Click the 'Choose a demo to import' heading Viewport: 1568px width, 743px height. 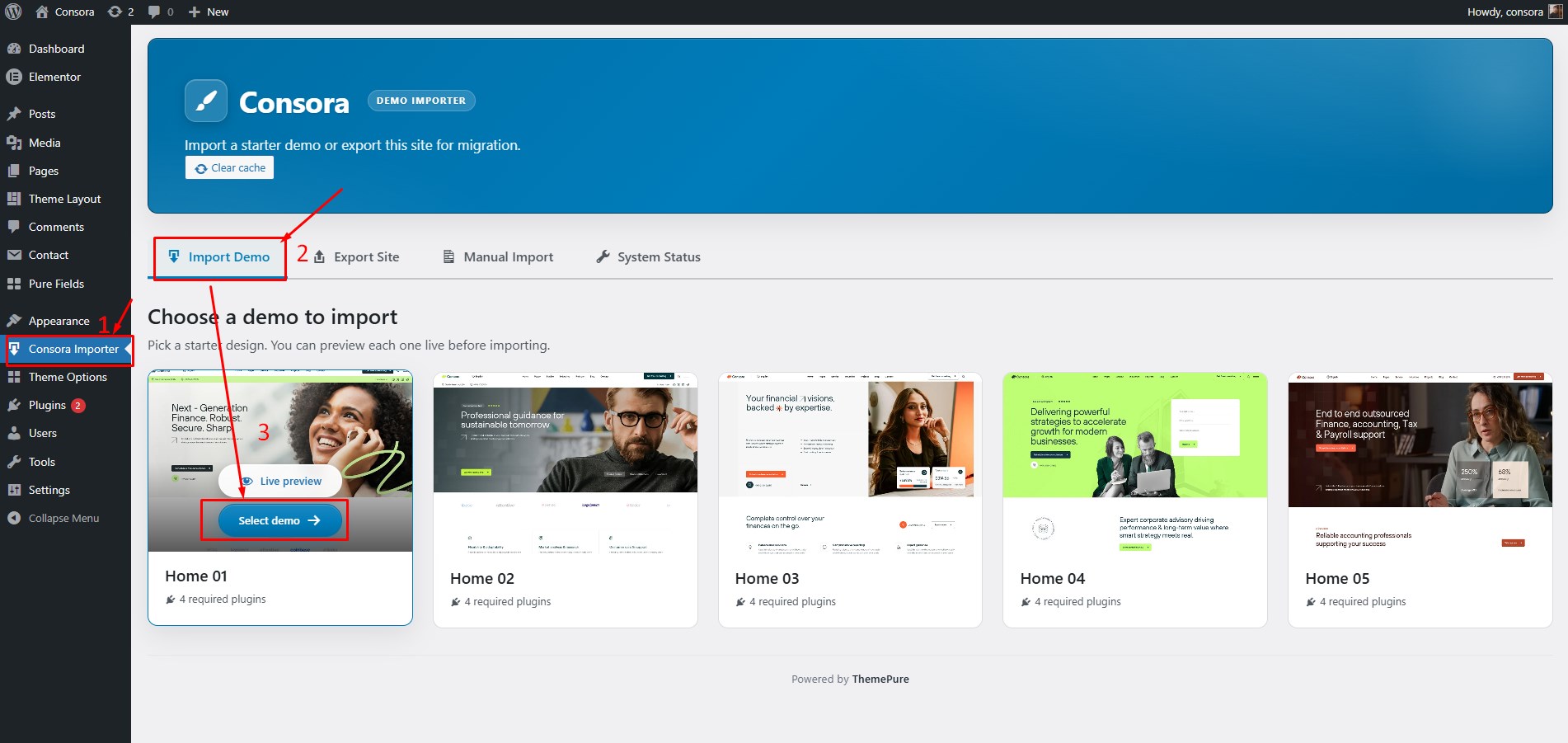coord(272,317)
